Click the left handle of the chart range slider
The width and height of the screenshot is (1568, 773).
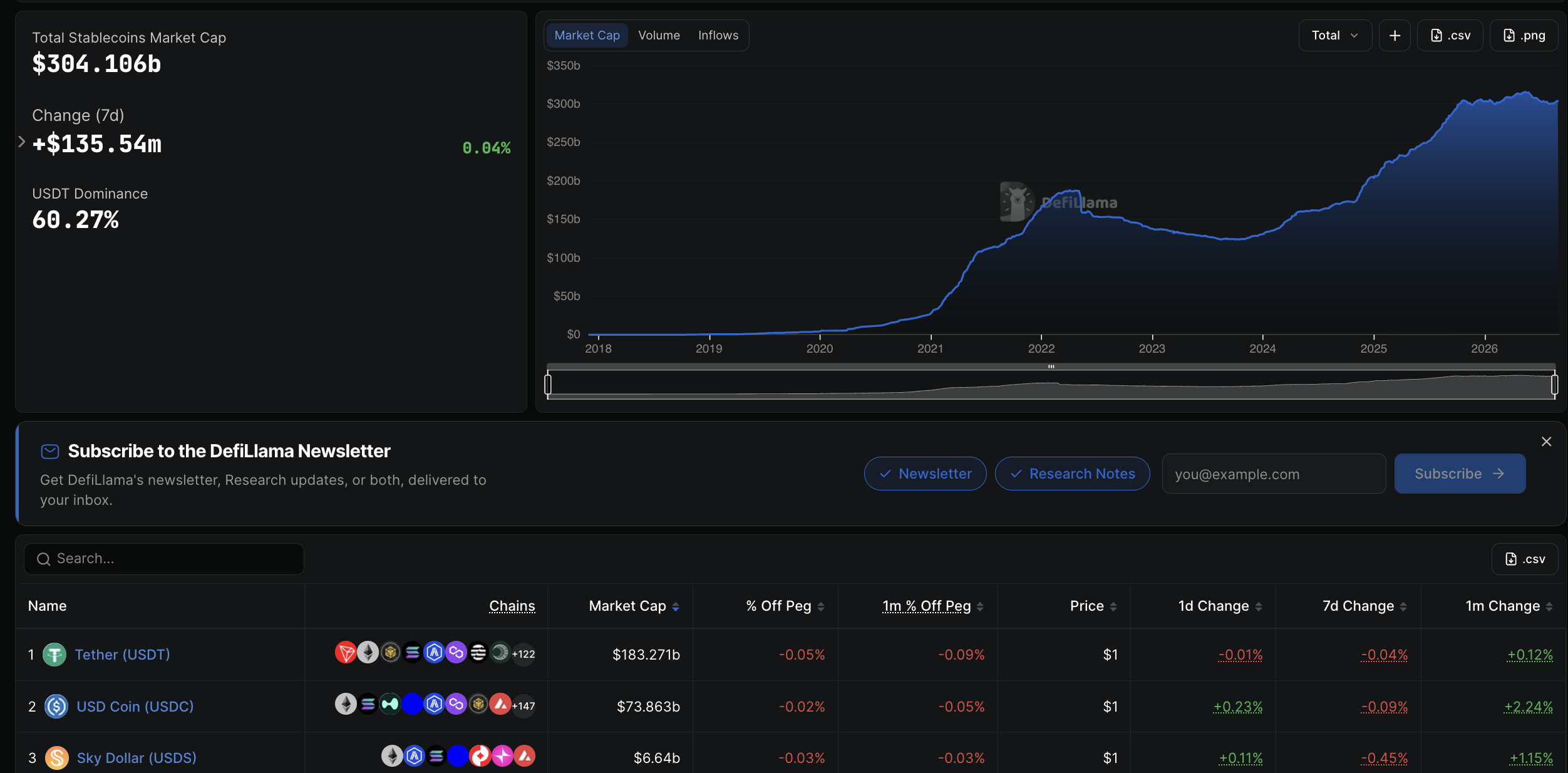click(x=548, y=384)
